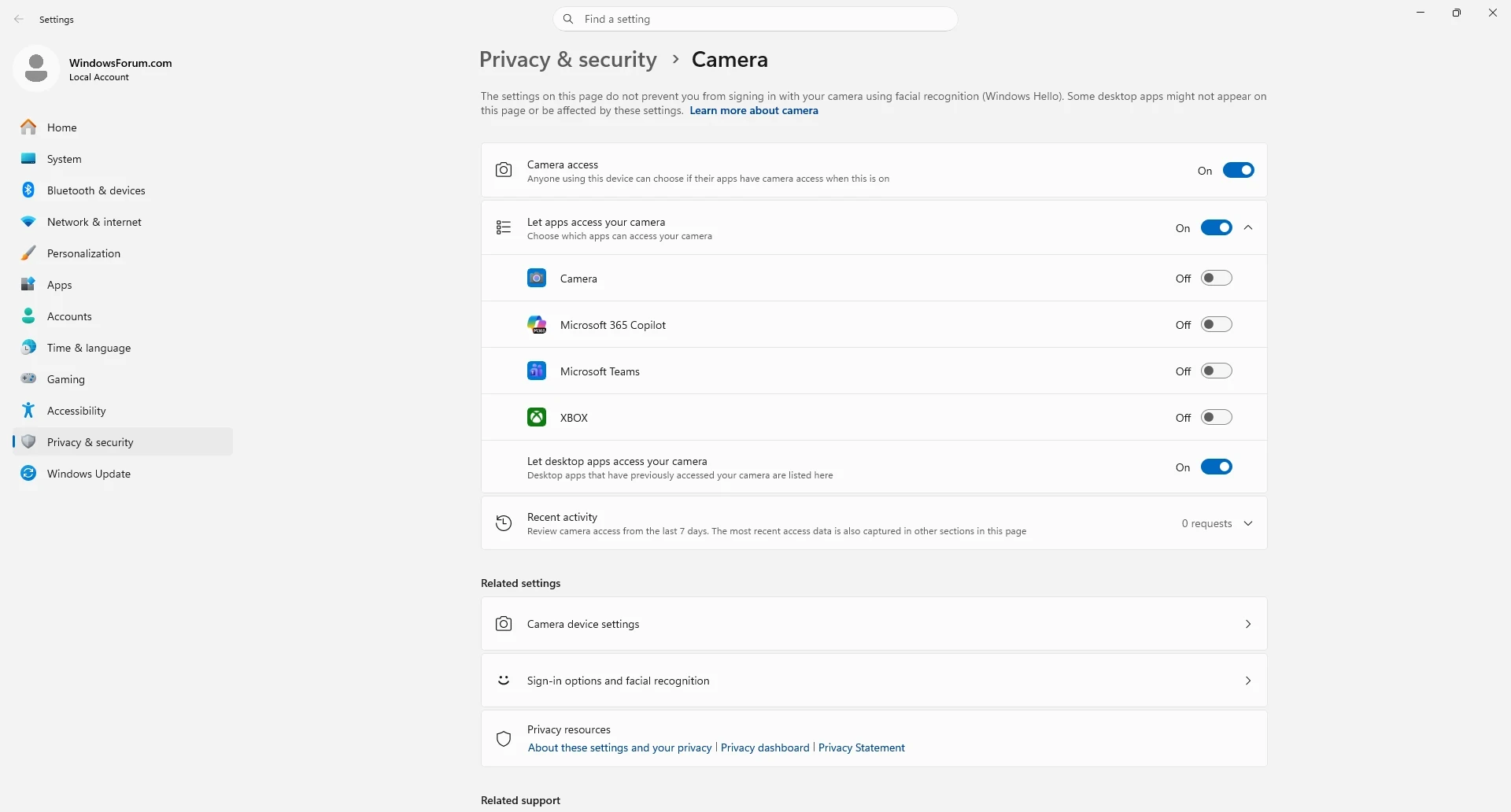Click the back arrow icon in Settings
This screenshot has width=1511, height=812.
[x=19, y=19]
